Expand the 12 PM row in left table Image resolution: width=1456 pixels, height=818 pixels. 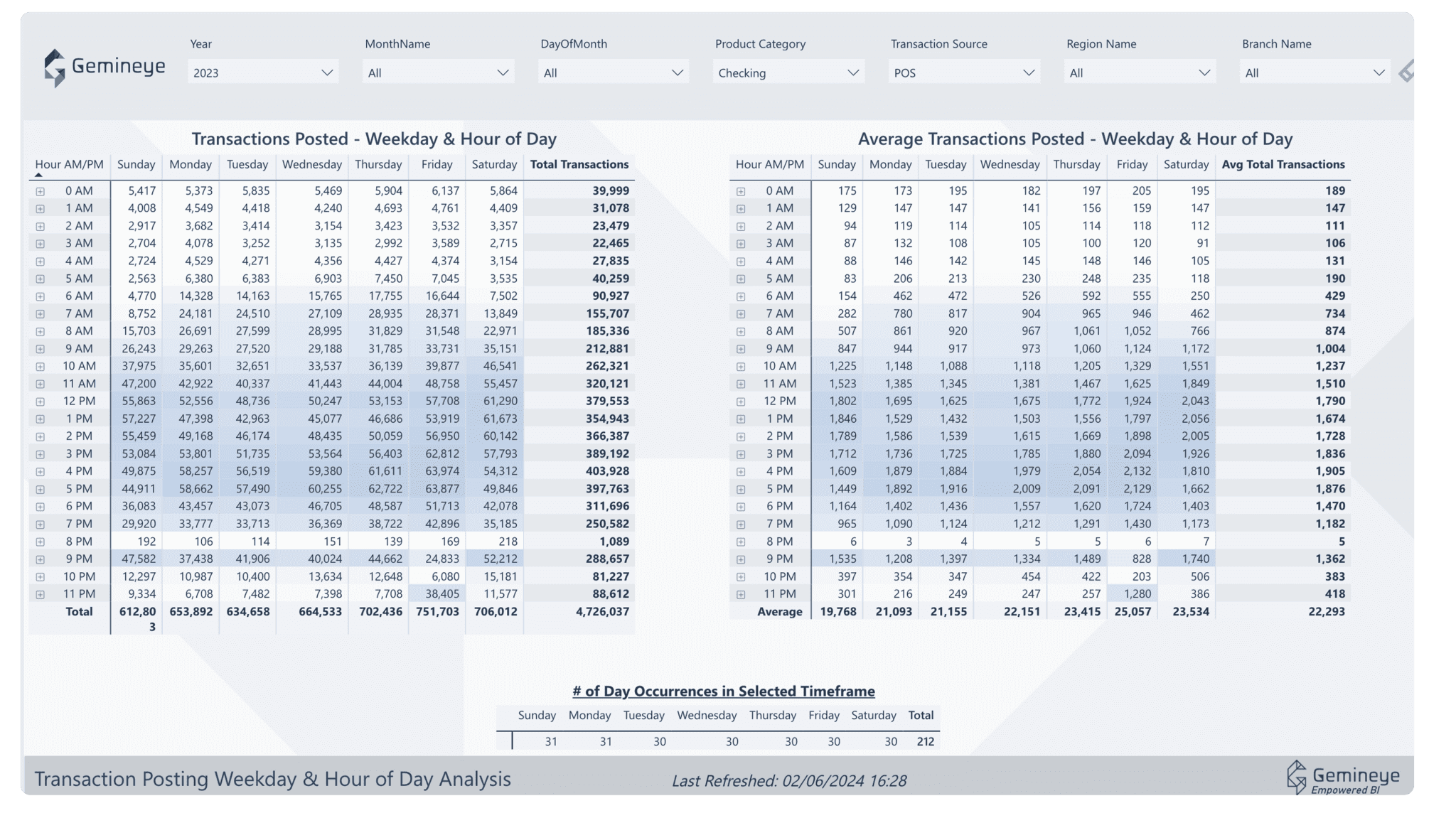click(41, 402)
